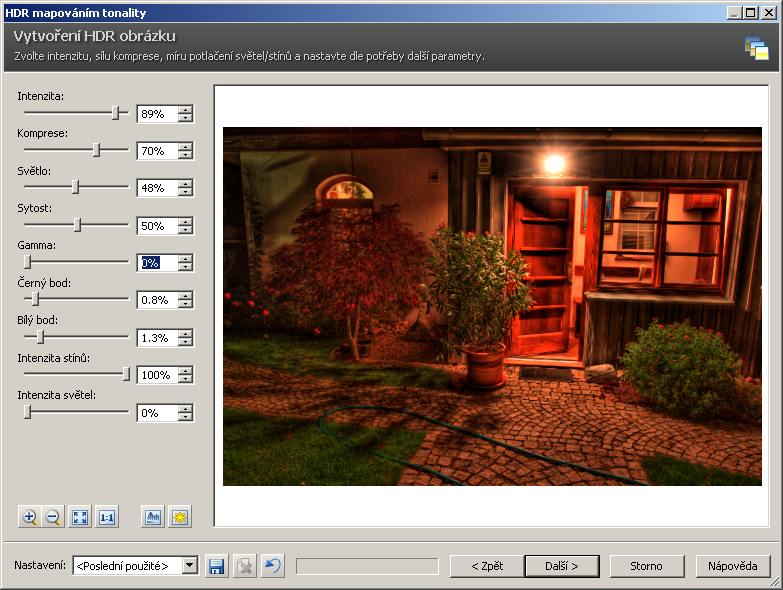Click the zoom out magnifier icon
Screen dimensions: 783x590
tap(54, 517)
